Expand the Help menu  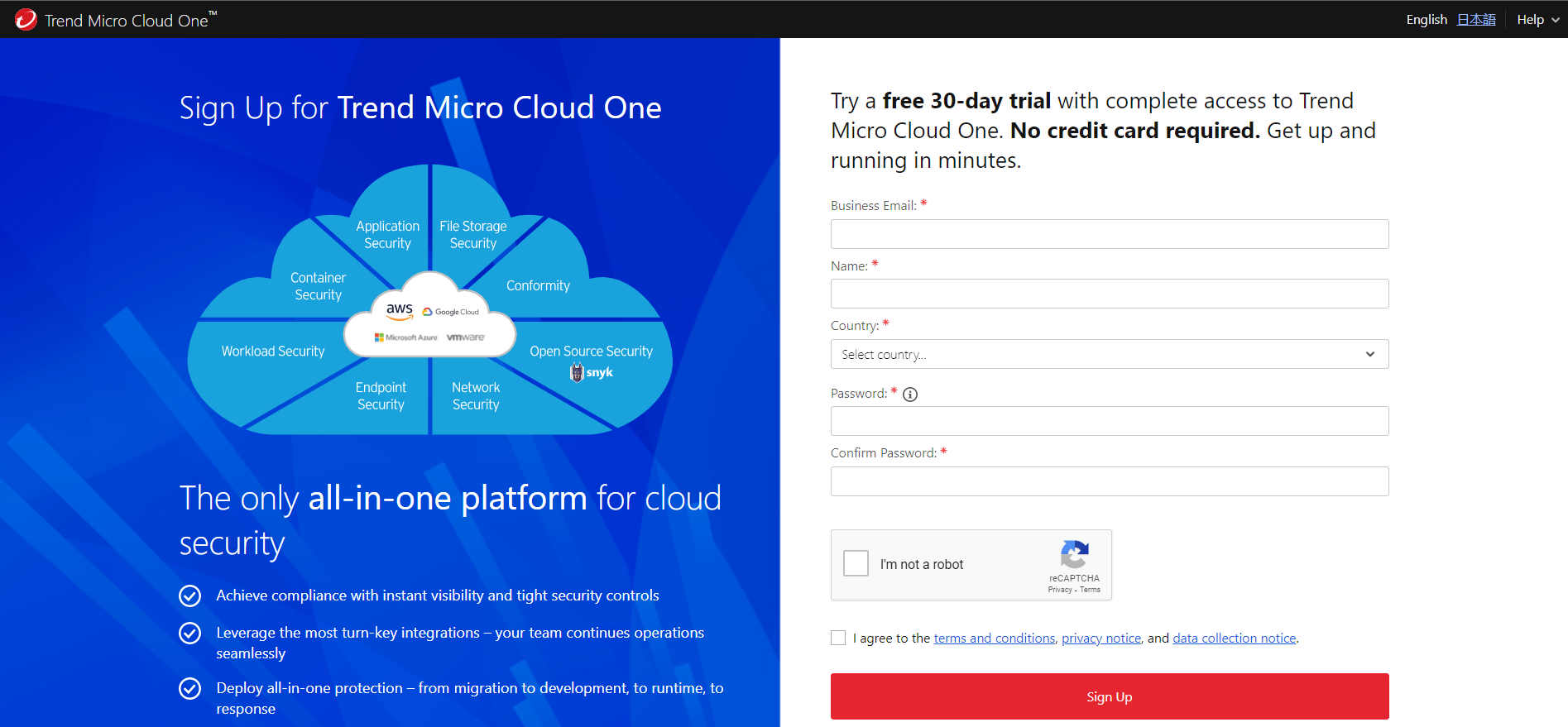click(1537, 20)
